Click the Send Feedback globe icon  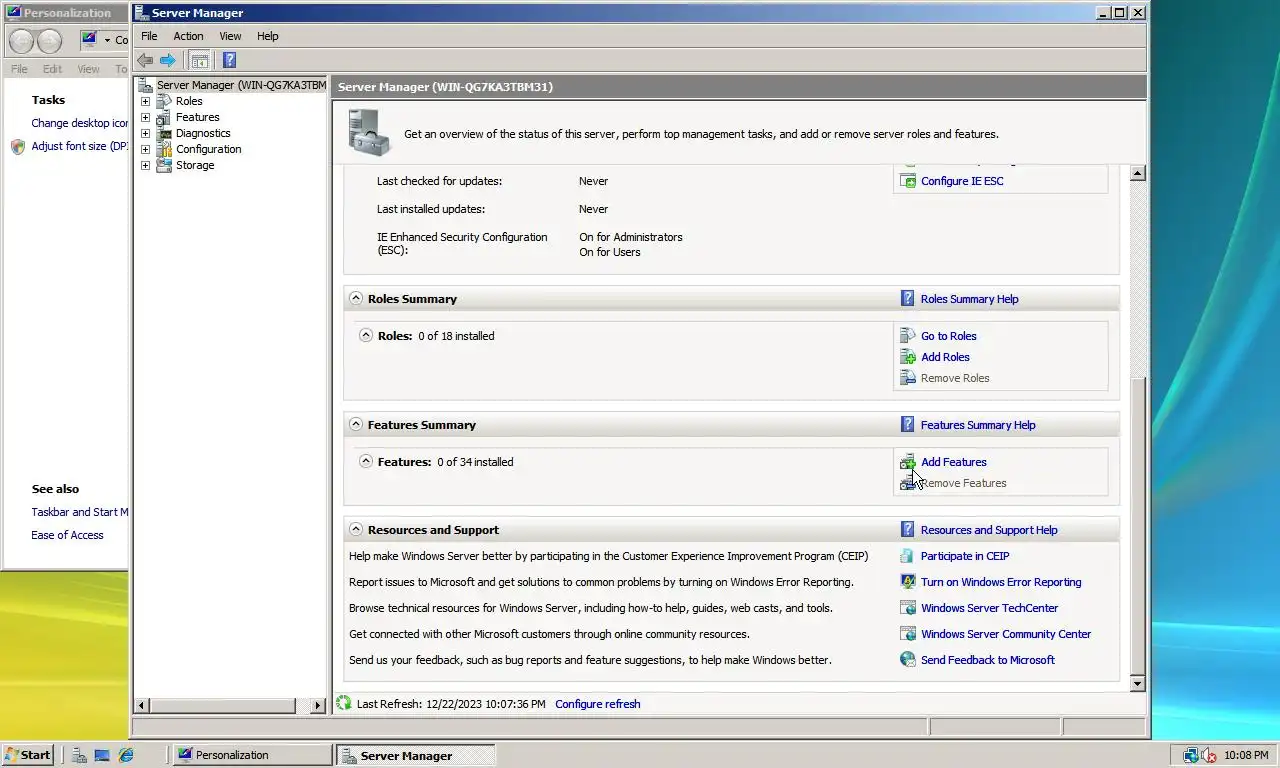point(908,660)
